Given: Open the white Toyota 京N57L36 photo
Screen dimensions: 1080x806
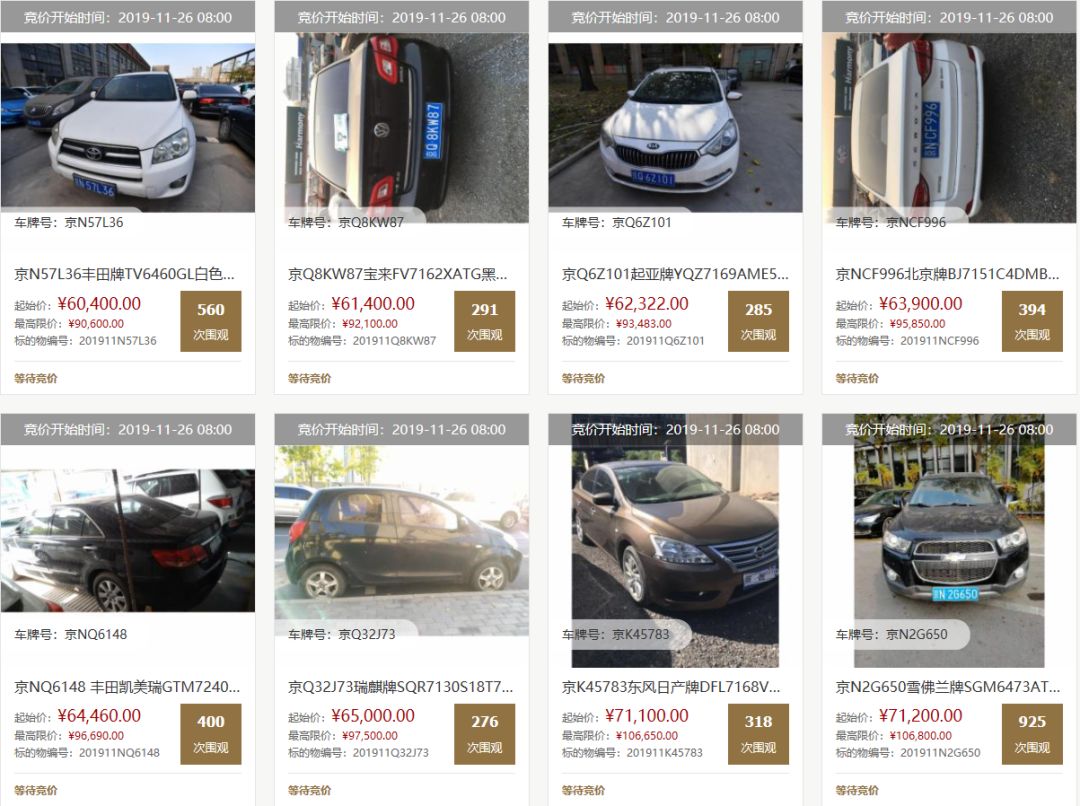Looking at the screenshot, I should [127, 127].
